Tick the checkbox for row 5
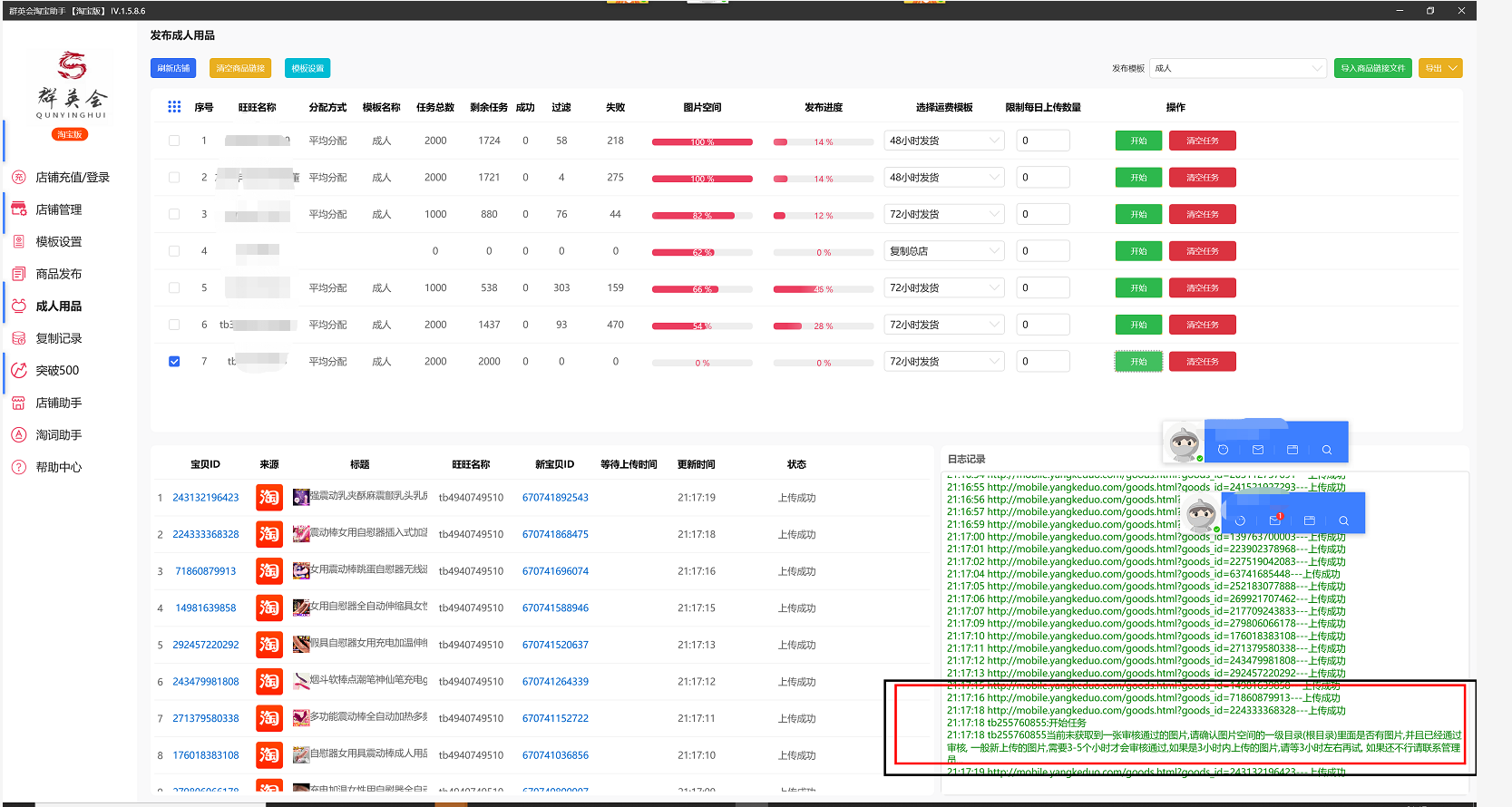The width and height of the screenshot is (1512, 807). pyautogui.click(x=174, y=288)
